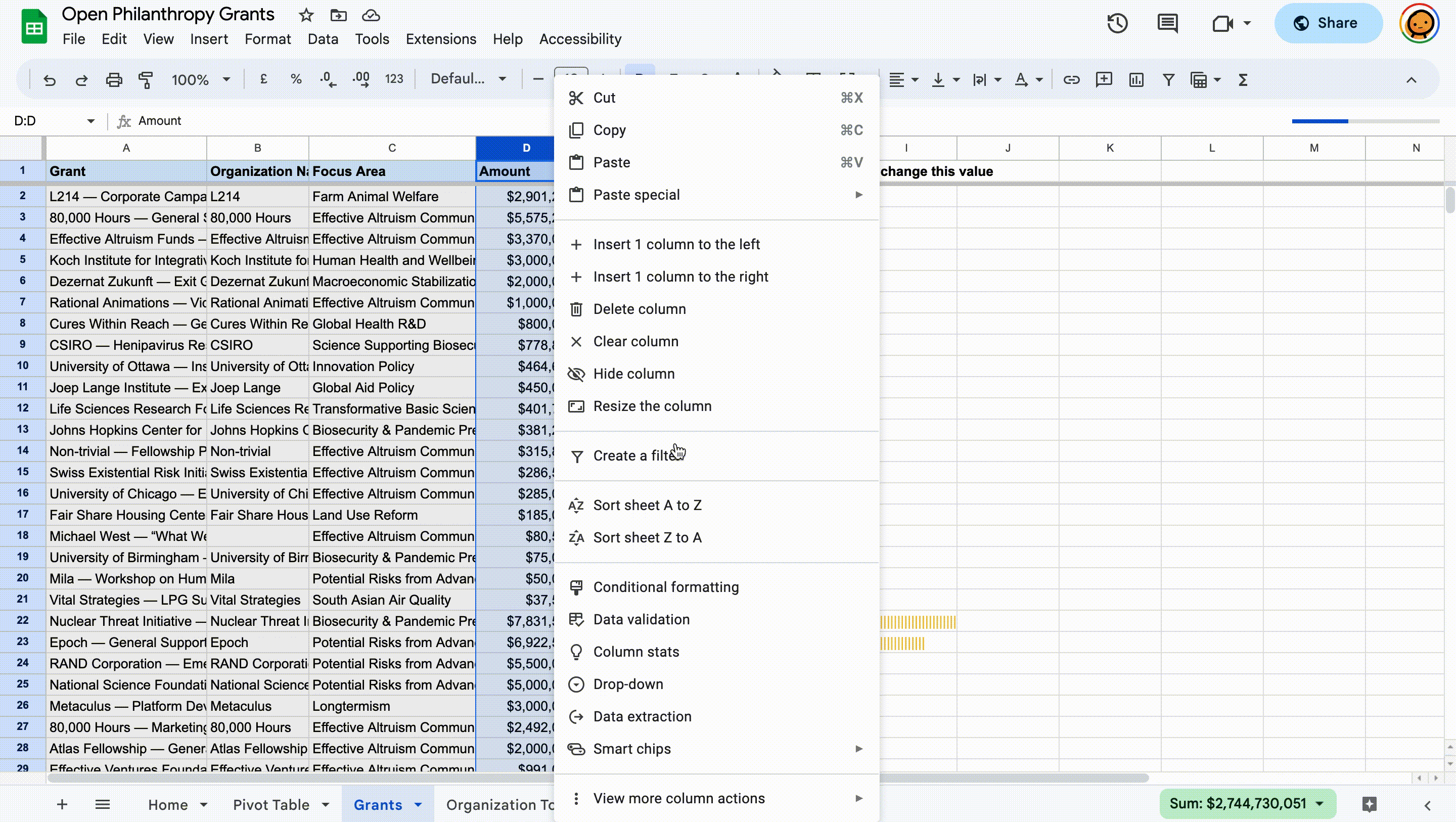Open version history clock icon
This screenshot has height=822, width=1456.
1117,23
